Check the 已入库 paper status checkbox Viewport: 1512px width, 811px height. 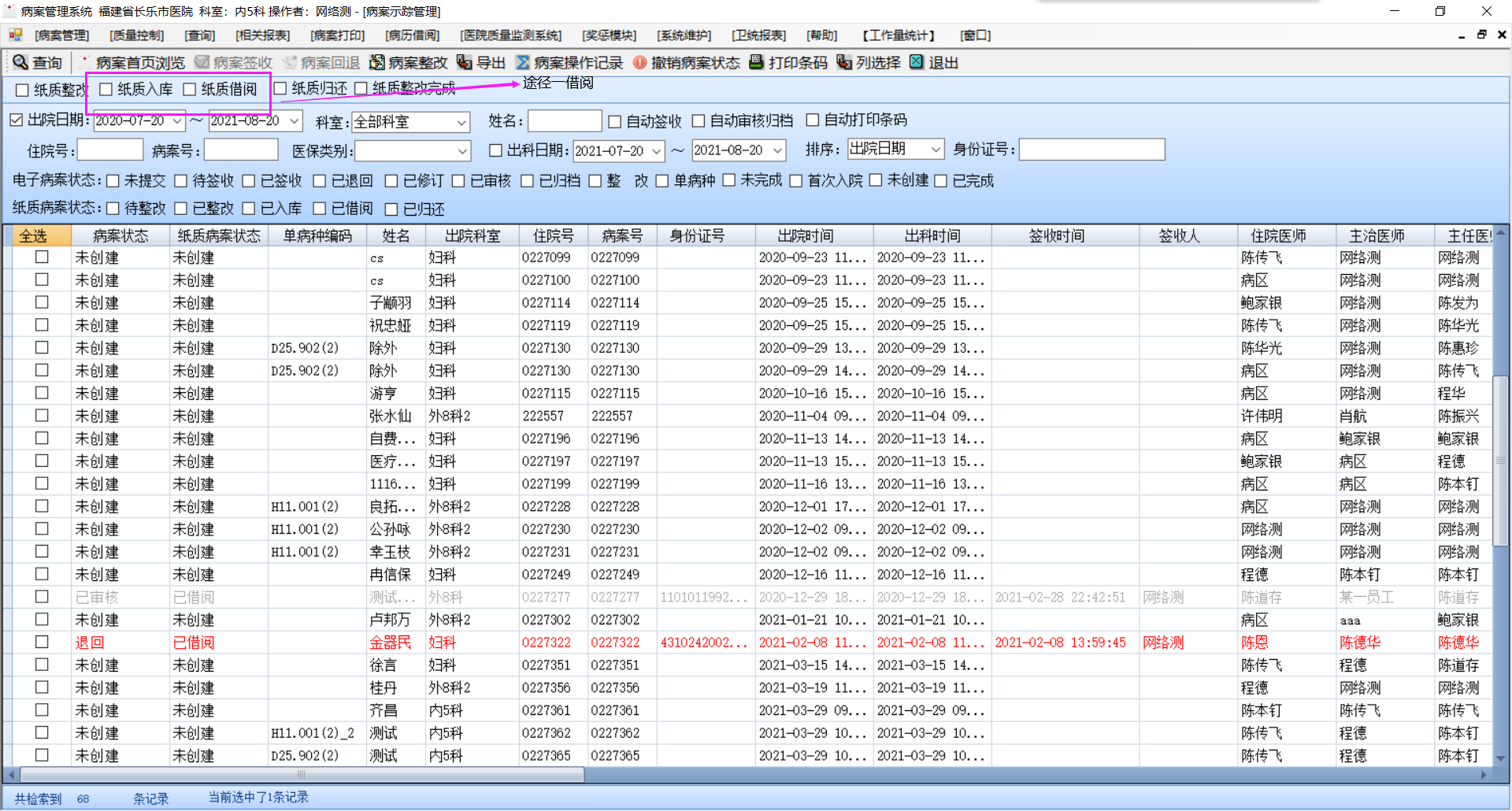click(249, 209)
